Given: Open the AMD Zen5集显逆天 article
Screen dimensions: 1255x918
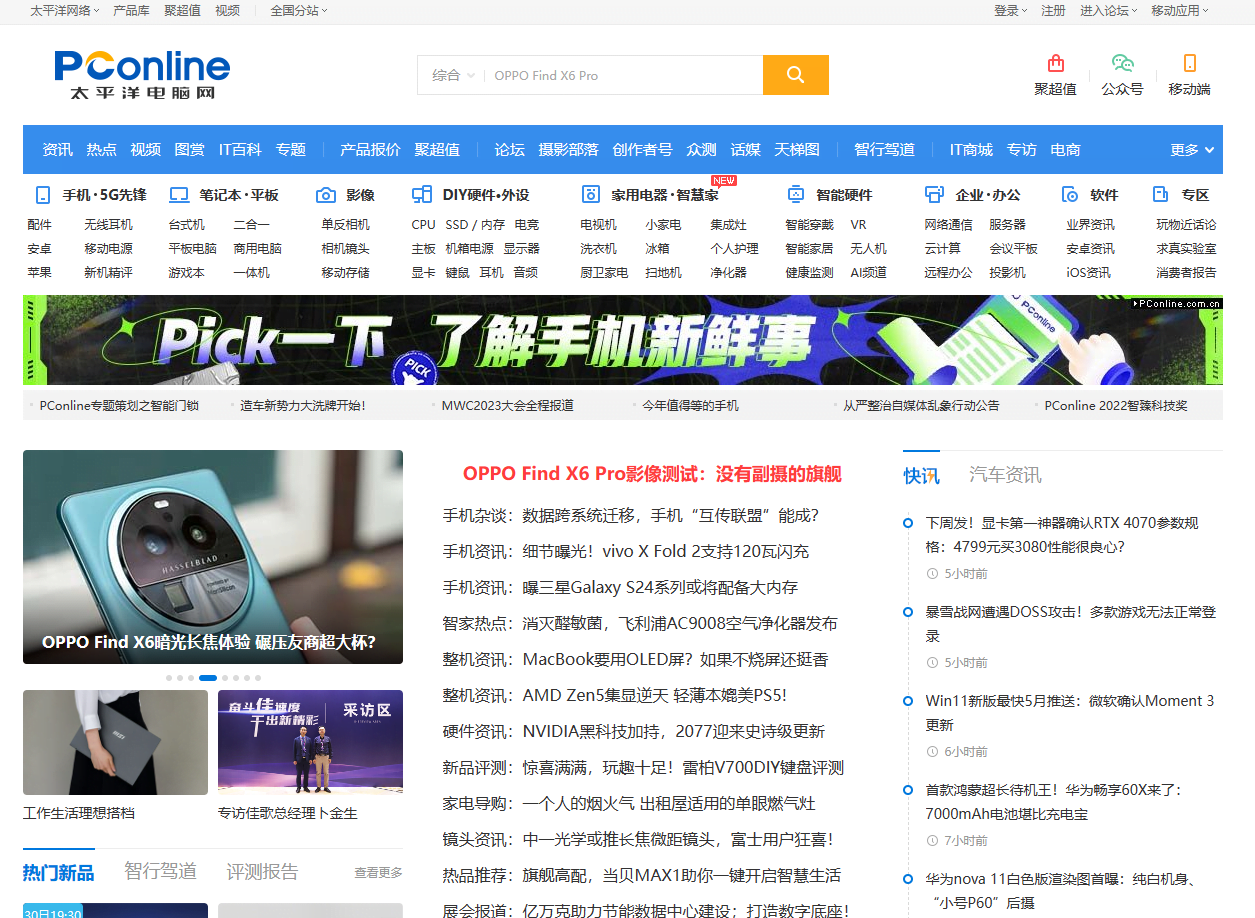Looking at the screenshot, I should tap(654, 695).
